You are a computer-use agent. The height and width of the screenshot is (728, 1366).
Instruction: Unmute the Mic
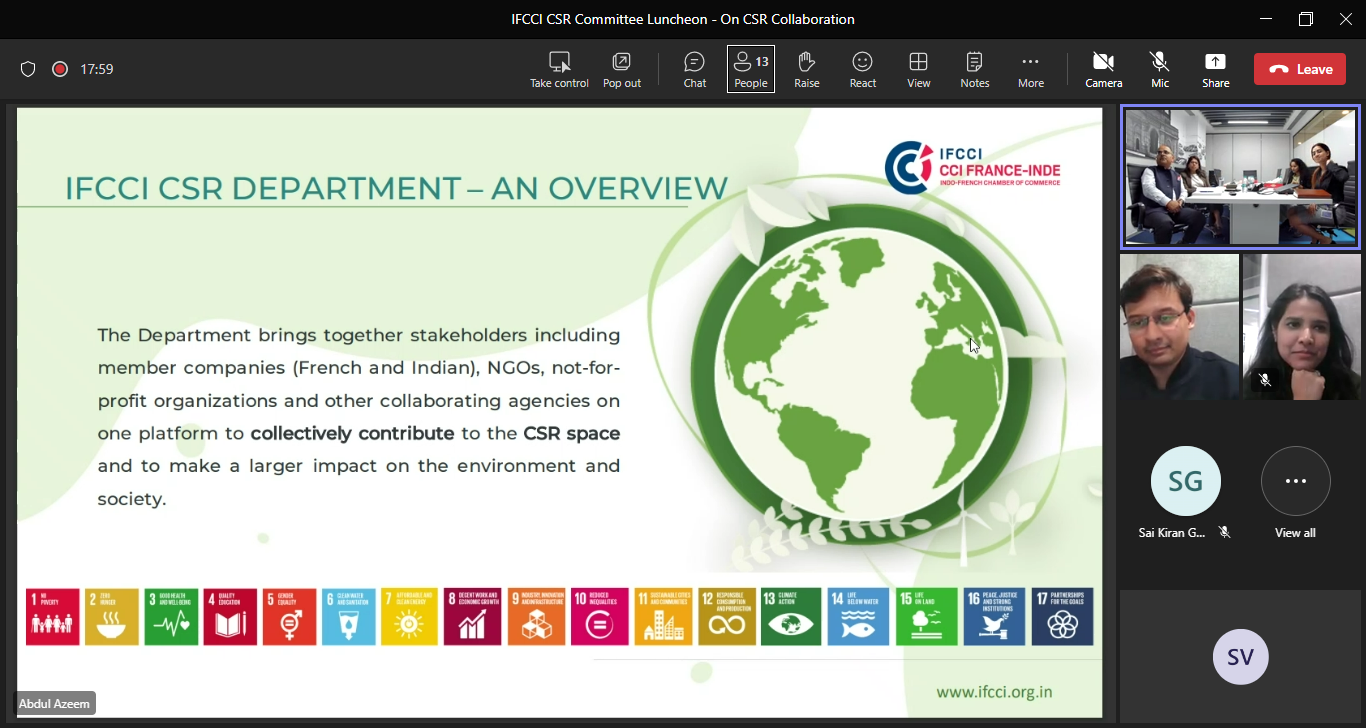(1159, 69)
